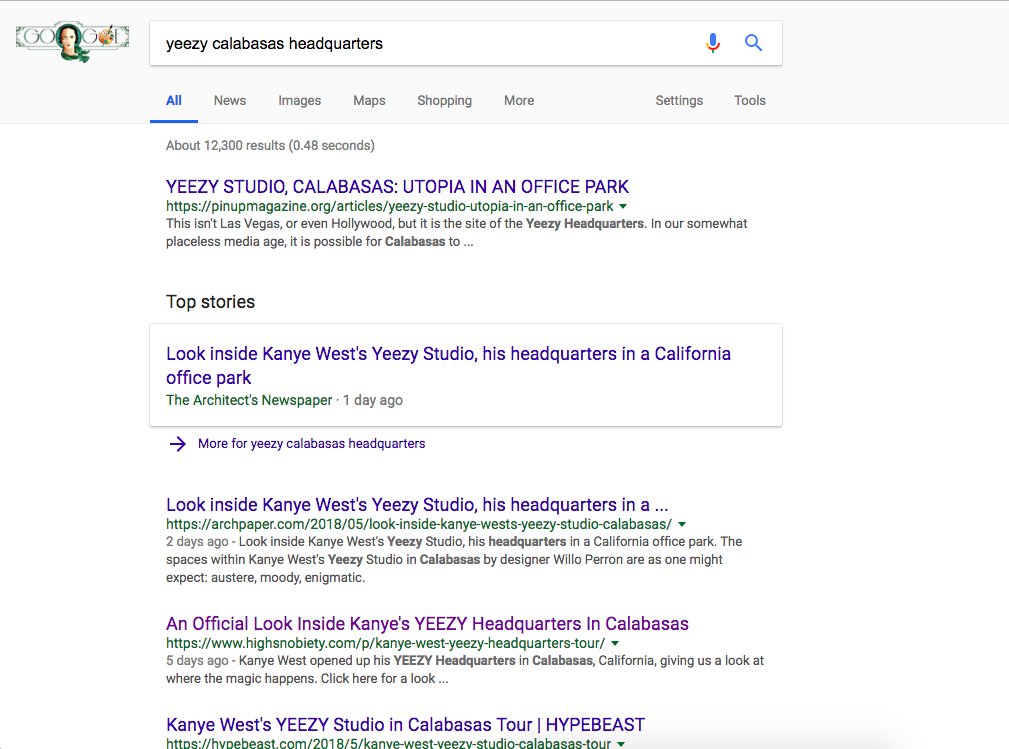
Task: Open the Settings menu
Action: [x=679, y=100]
